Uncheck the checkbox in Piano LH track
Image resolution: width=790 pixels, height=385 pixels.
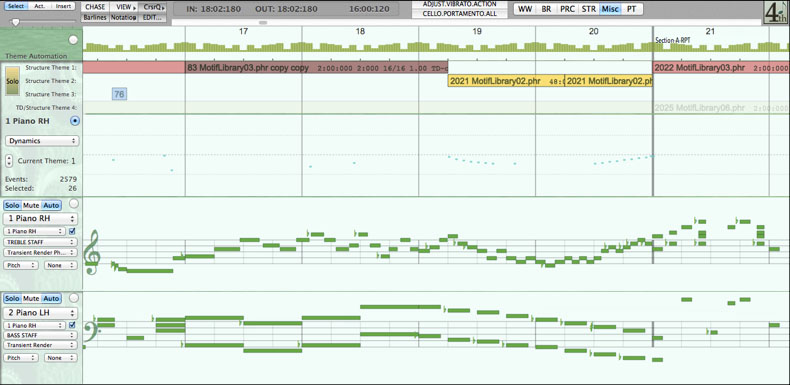(72, 325)
